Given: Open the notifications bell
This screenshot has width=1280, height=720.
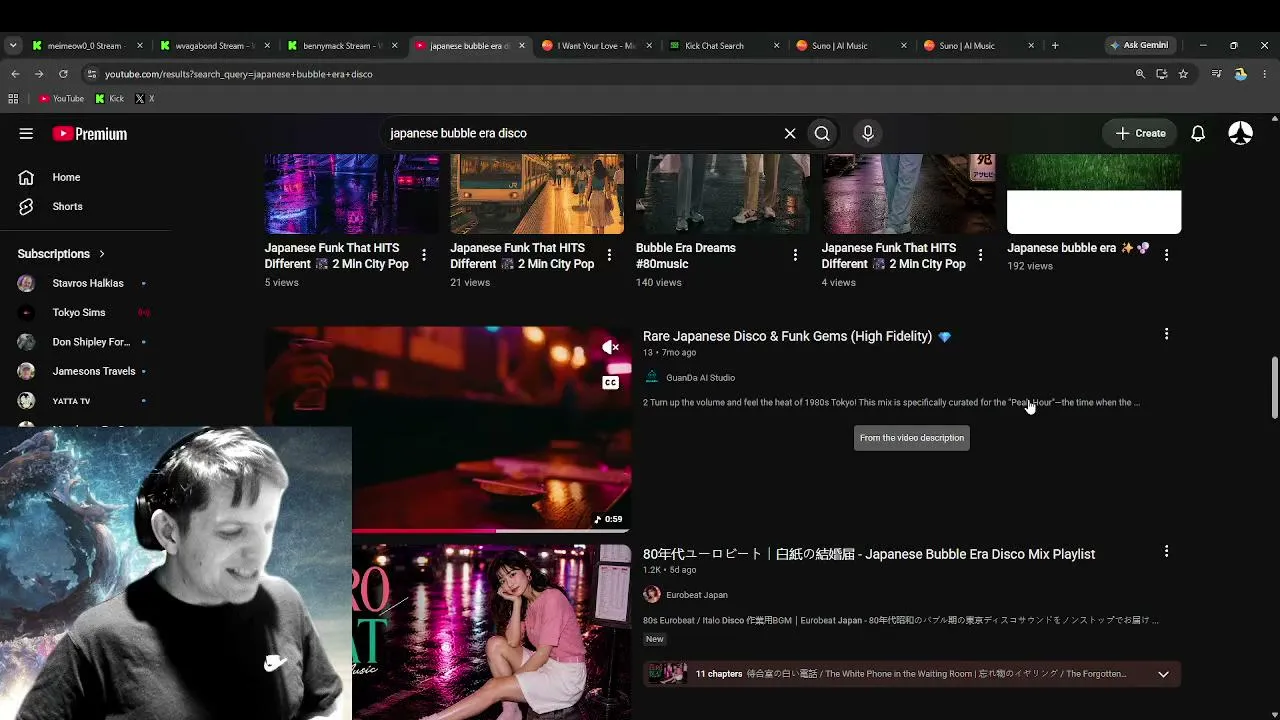Looking at the screenshot, I should (x=1198, y=133).
